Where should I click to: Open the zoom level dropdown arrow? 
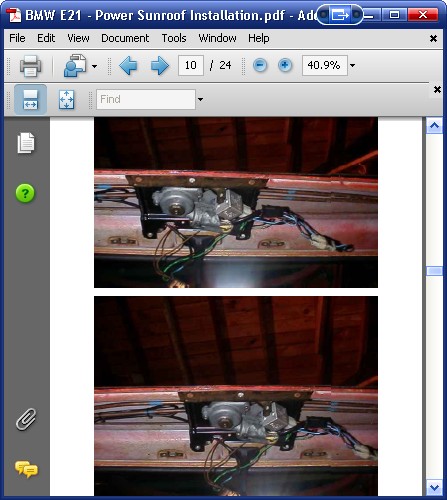(x=352, y=65)
